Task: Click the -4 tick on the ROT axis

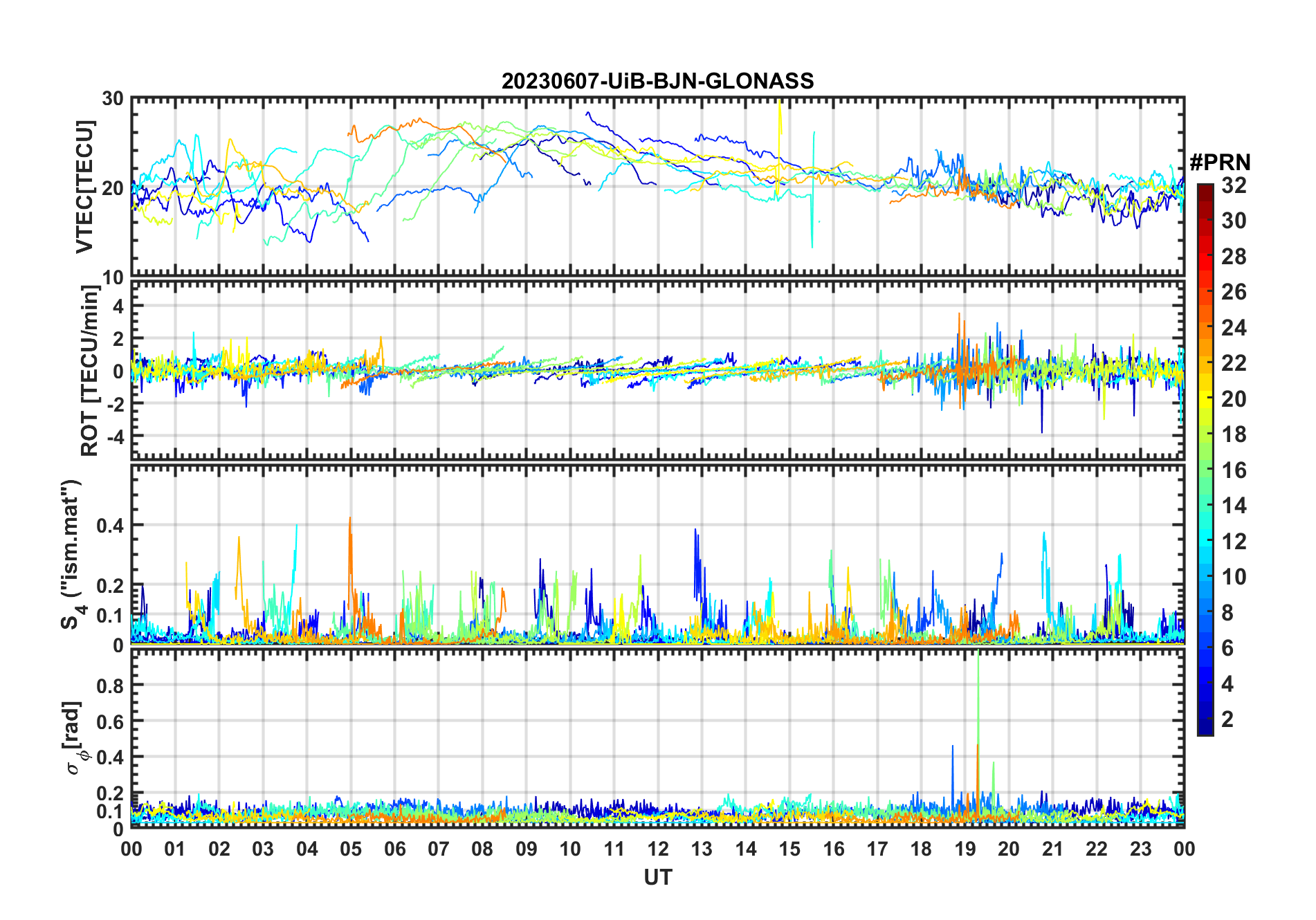Action: pos(113,436)
